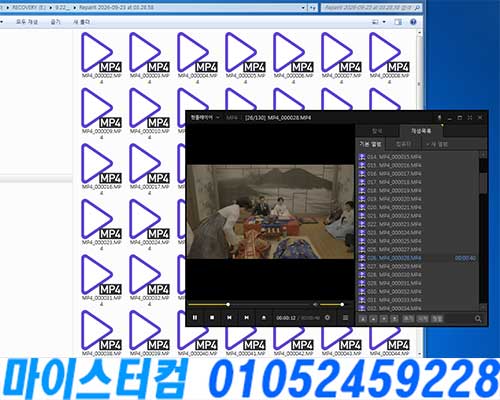Select MP4_000016.MP4 file icon in Explorer
Screen dimensions: 500x400
pos(101,164)
